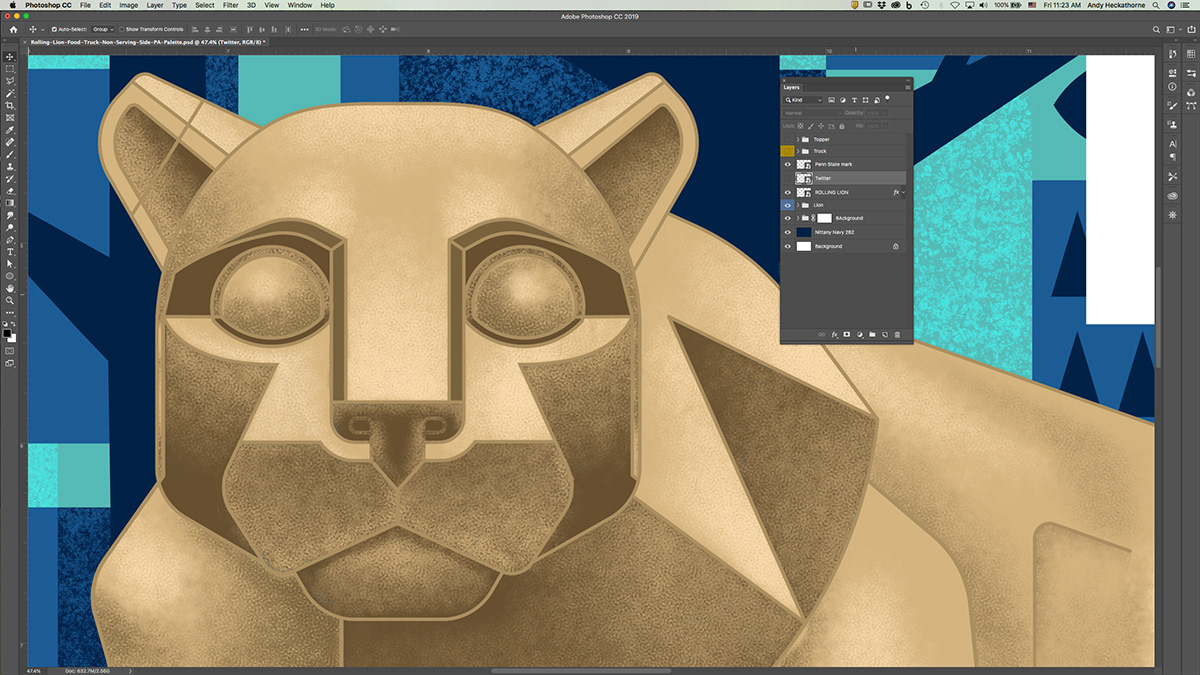The width and height of the screenshot is (1200, 675).
Task: Expand the Lion group
Action: (798, 205)
